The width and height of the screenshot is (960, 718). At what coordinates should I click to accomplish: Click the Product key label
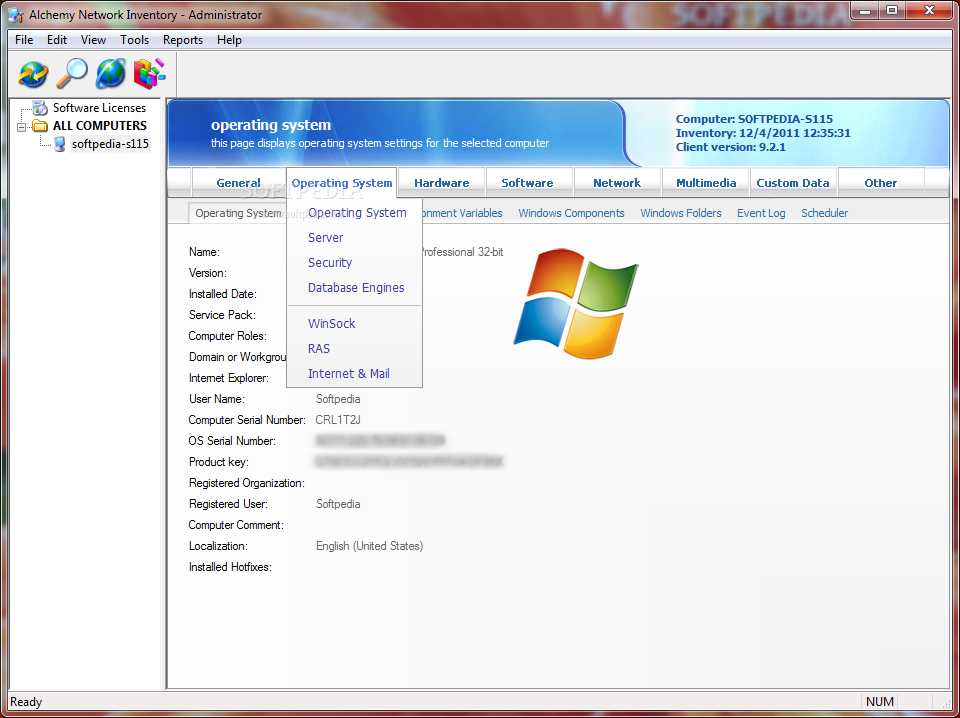219,462
